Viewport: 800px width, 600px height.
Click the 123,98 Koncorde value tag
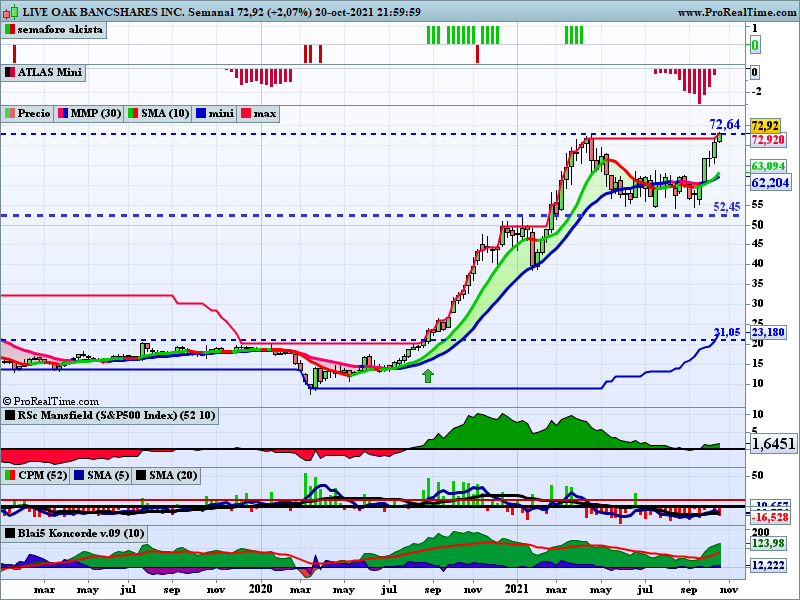pos(768,543)
